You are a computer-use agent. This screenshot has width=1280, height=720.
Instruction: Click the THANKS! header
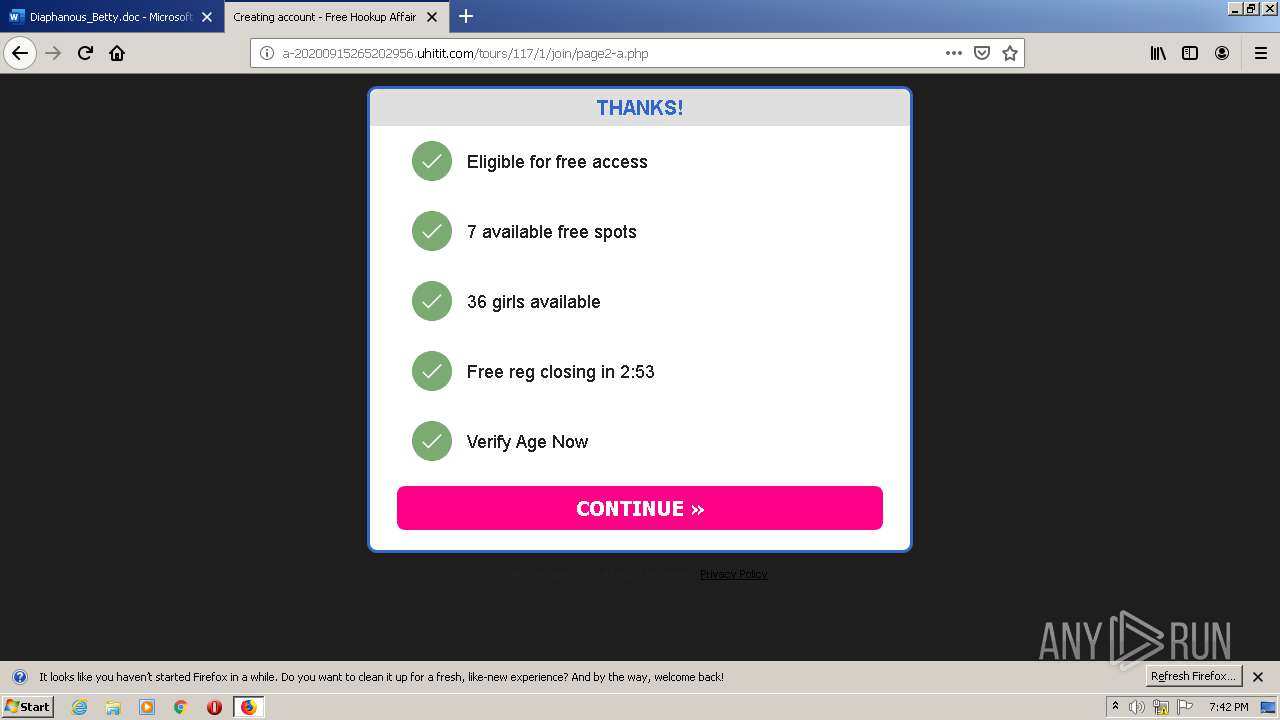coord(640,108)
